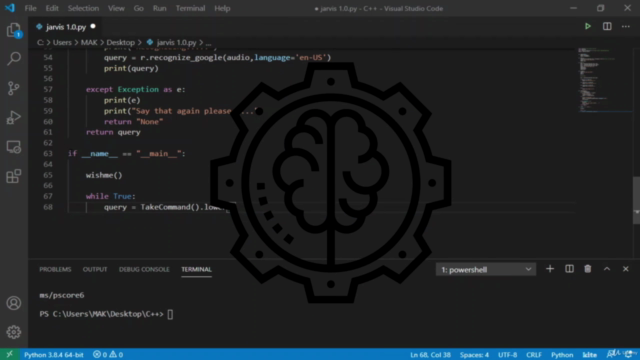Click the remote window indicator in status bar
This screenshot has width=640, height=360.
click(9, 354)
